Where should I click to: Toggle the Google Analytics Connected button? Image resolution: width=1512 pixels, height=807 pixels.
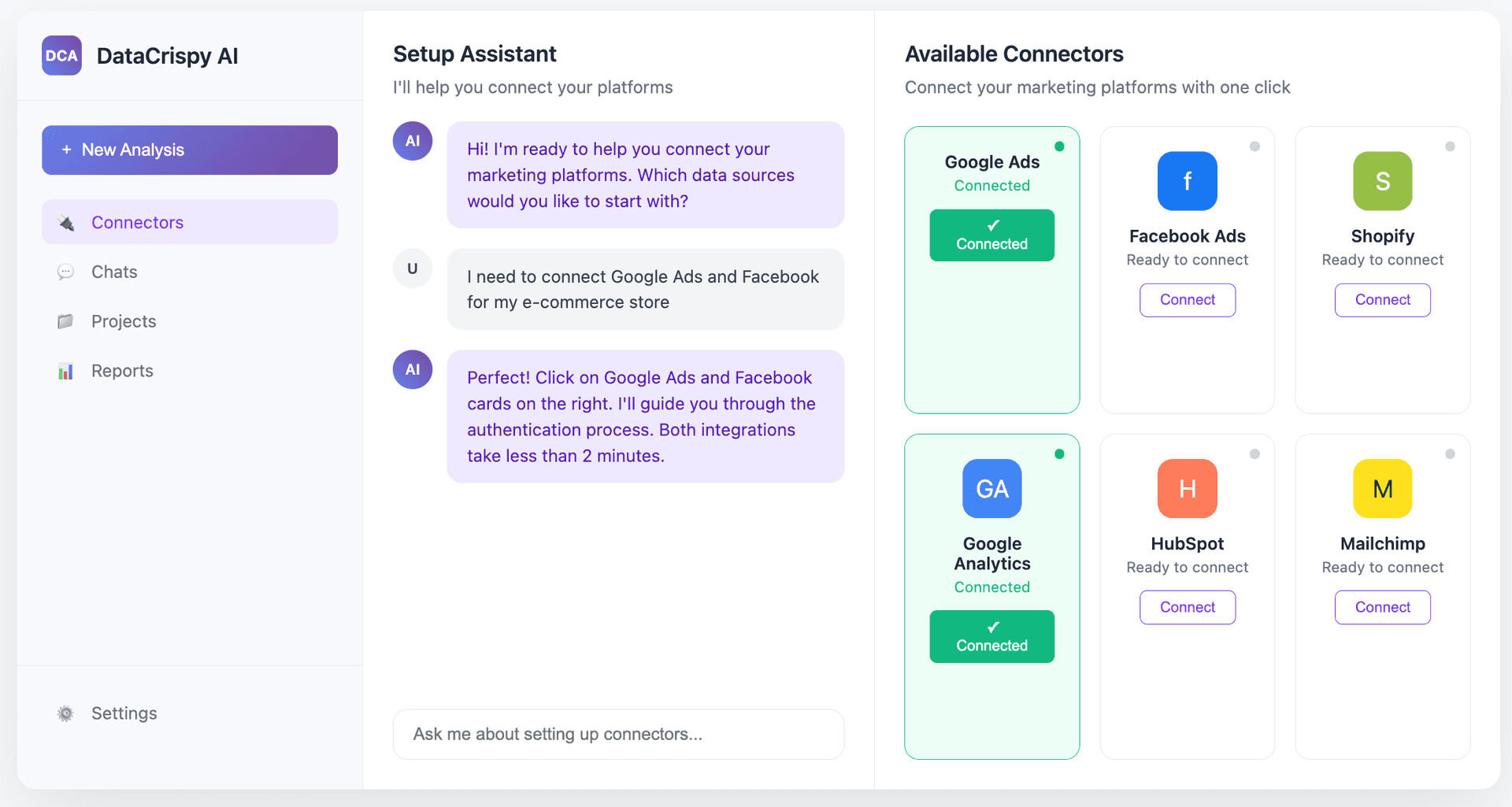(991, 637)
